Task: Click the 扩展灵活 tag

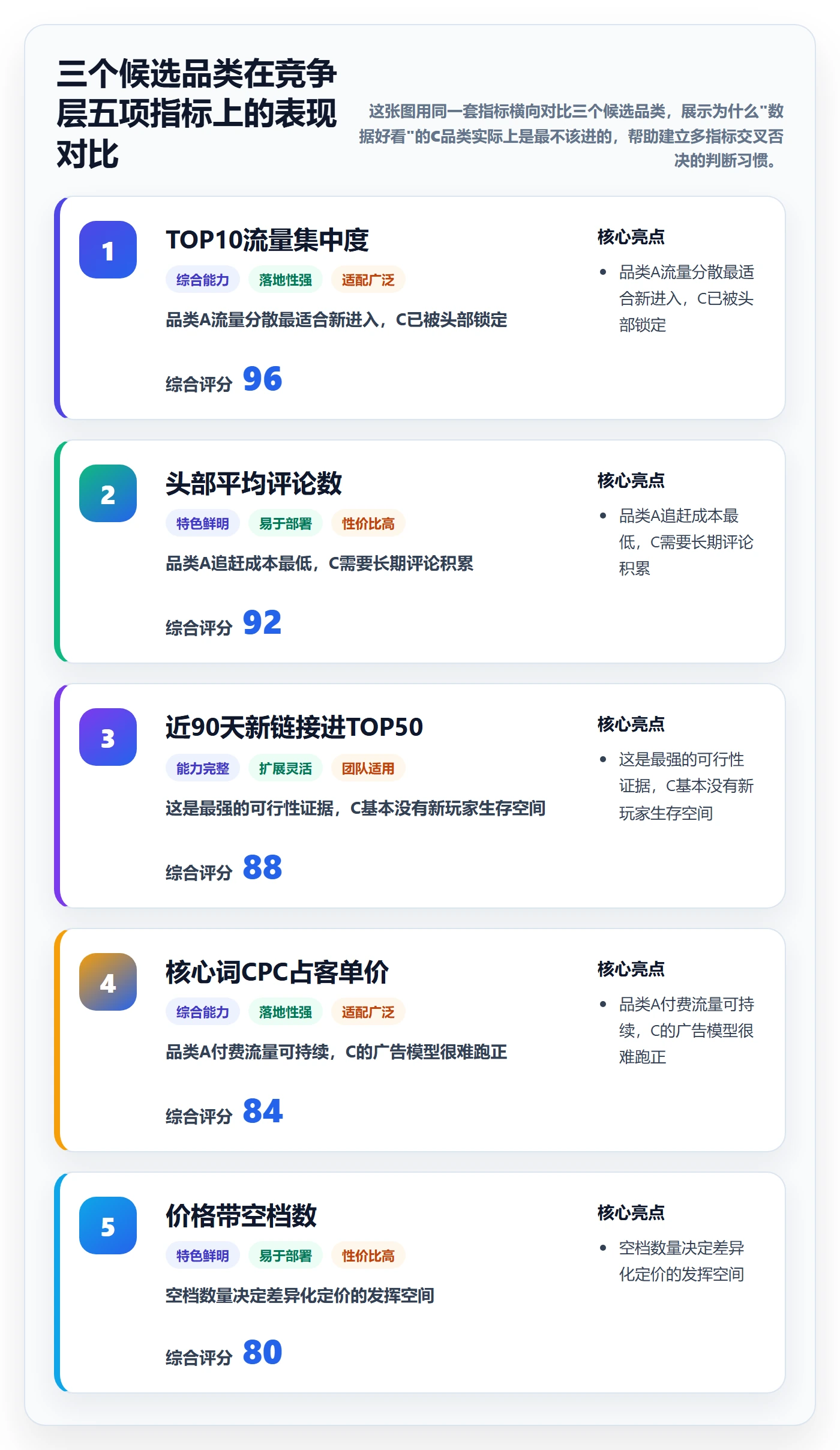Action: pyautogui.click(x=286, y=768)
